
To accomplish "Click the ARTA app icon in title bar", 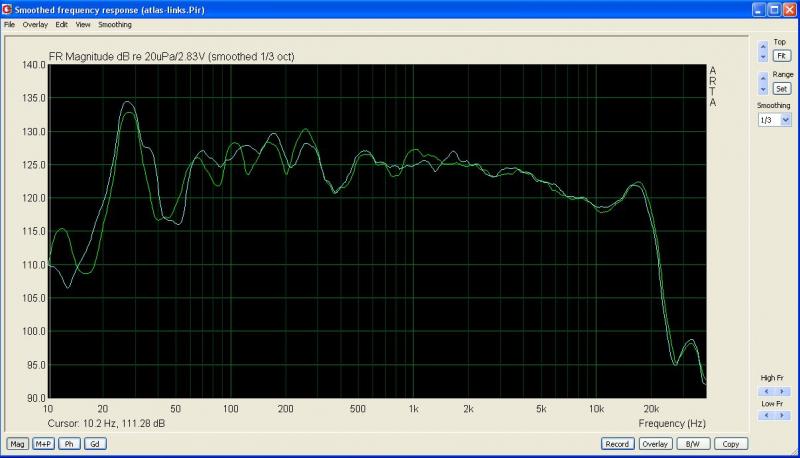I will pyautogui.click(x=7, y=9).
